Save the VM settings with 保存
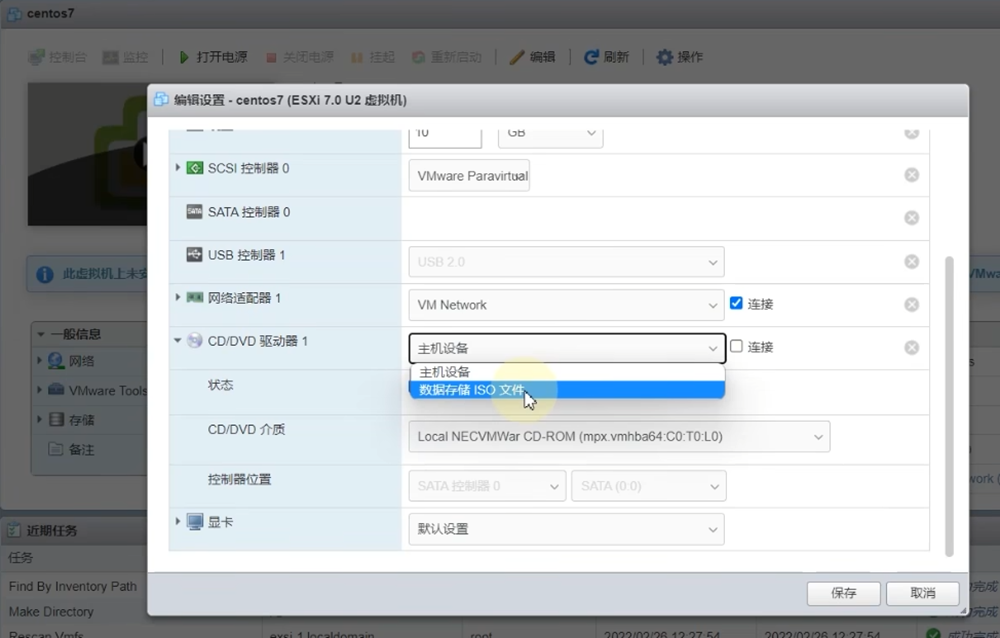Screen dimensions: 1000x638 [844, 593]
